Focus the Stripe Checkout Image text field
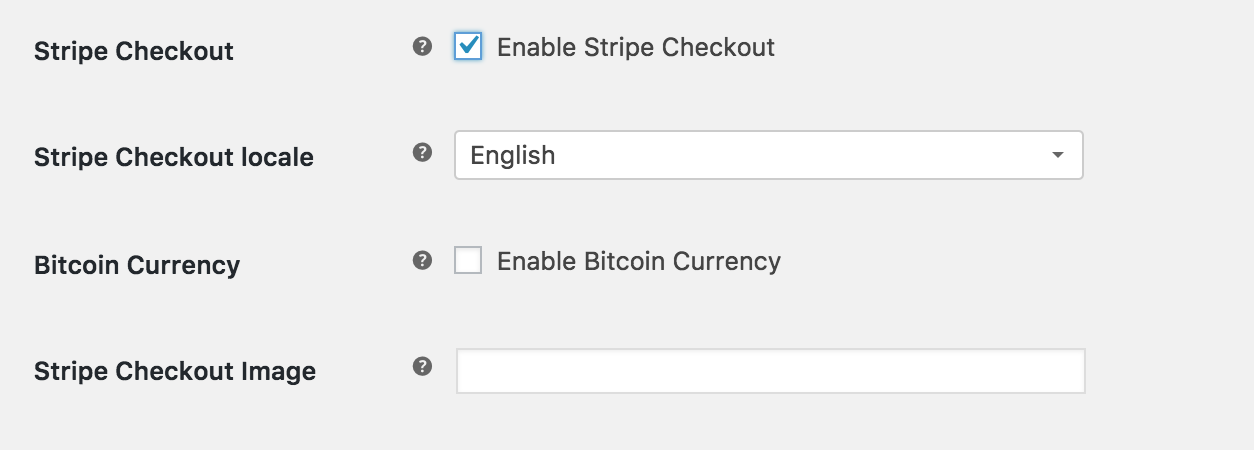1254x450 pixels. (x=771, y=371)
